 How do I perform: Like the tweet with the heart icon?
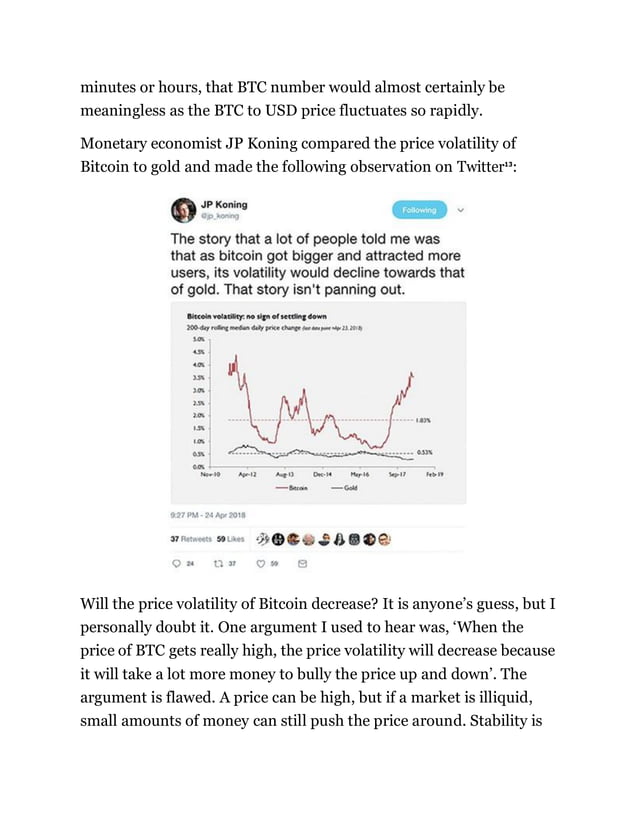click(261, 564)
